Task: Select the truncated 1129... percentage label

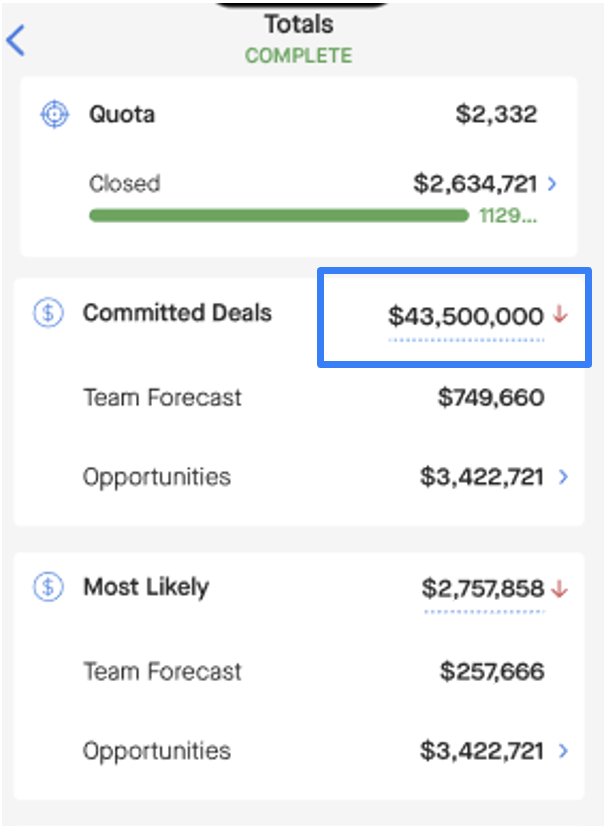Action: pyautogui.click(x=508, y=215)
